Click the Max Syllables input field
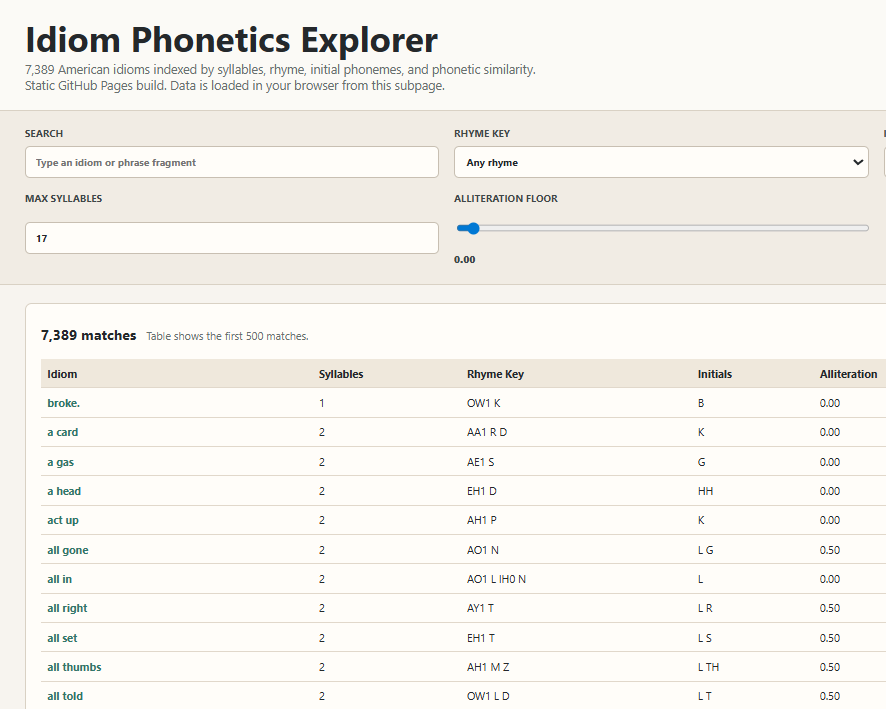 coord(231,238)
